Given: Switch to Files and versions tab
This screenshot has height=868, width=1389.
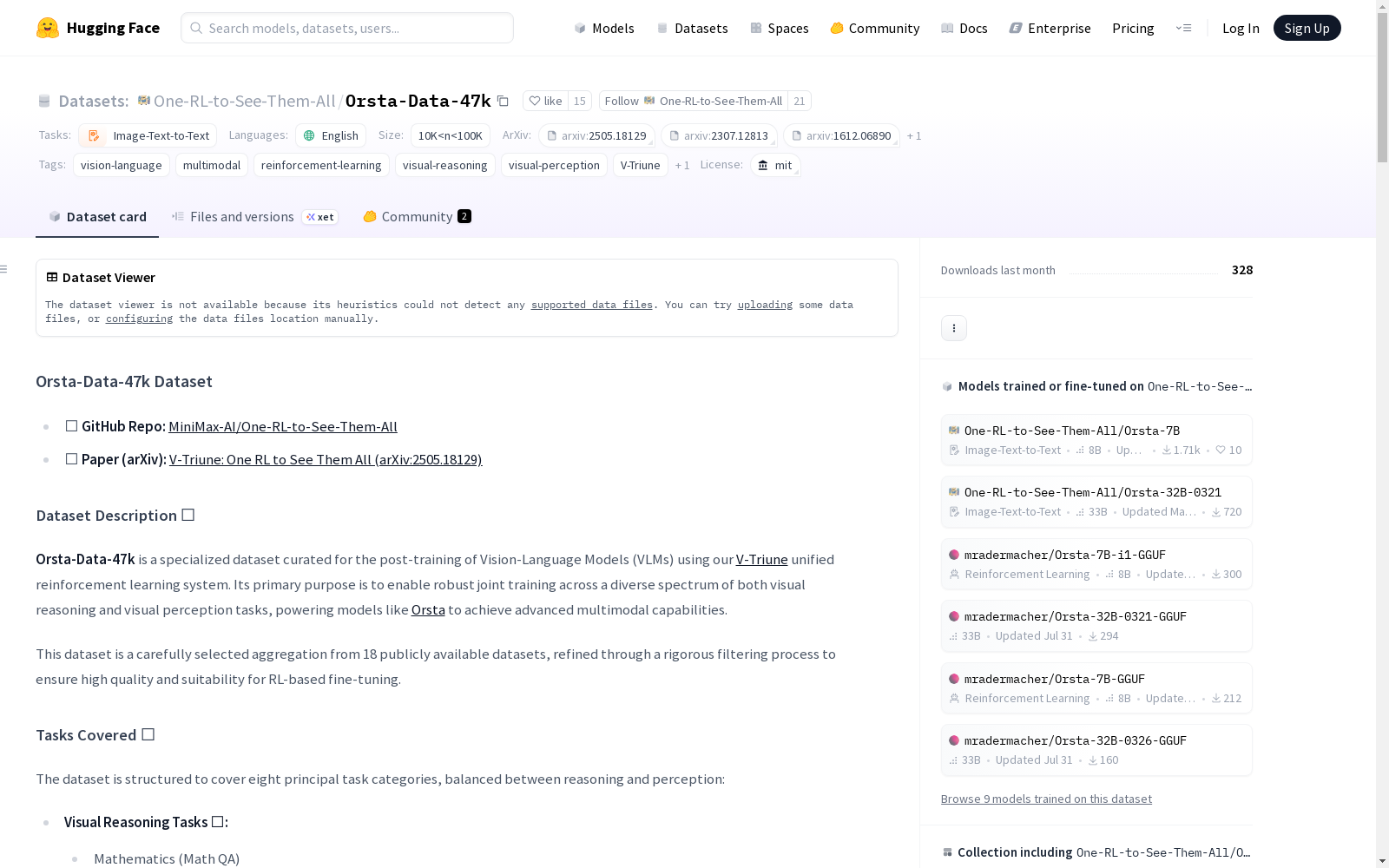Looking at the screenshot, I should tap(254, 217).
